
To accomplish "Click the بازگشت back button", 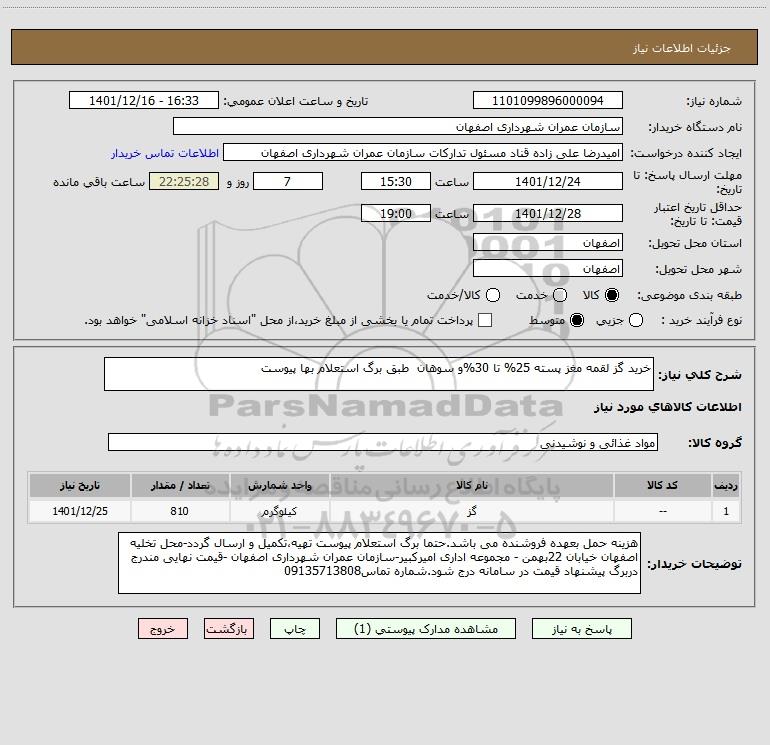I will point(229,629).
